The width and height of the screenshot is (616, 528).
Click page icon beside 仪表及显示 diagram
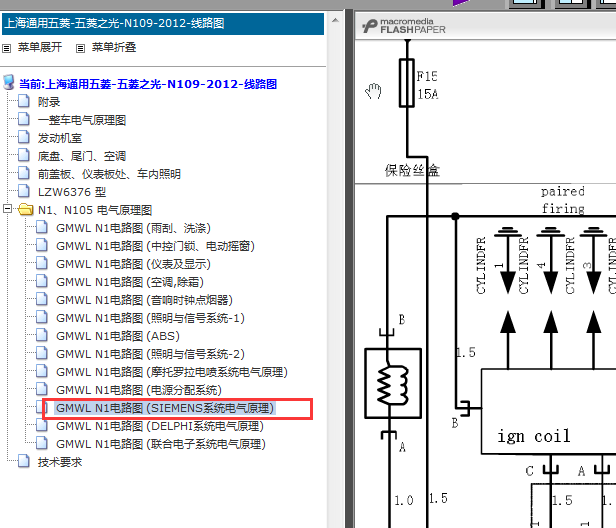[42, 264]
